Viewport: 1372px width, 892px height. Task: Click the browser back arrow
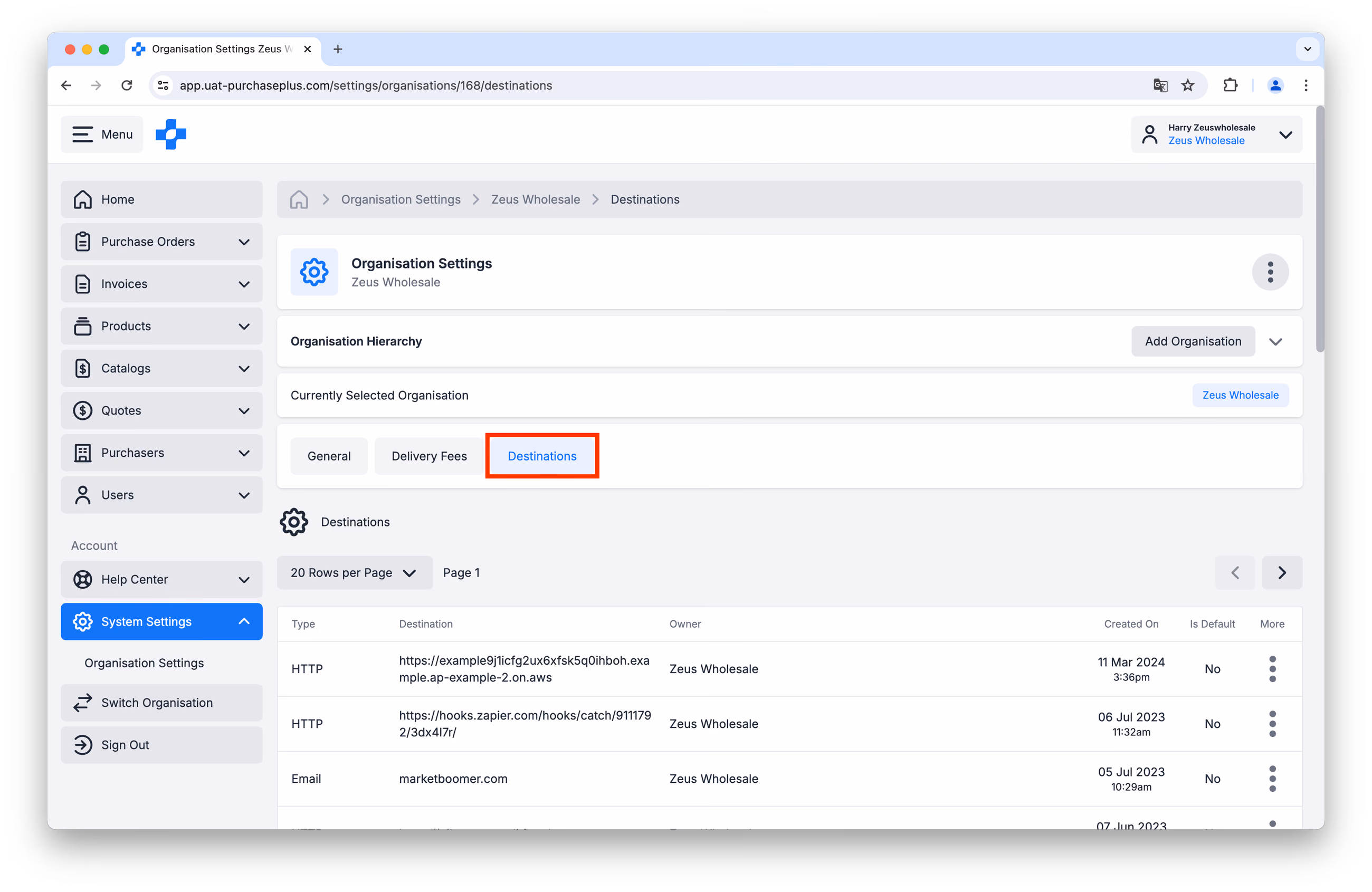[66, 85]
